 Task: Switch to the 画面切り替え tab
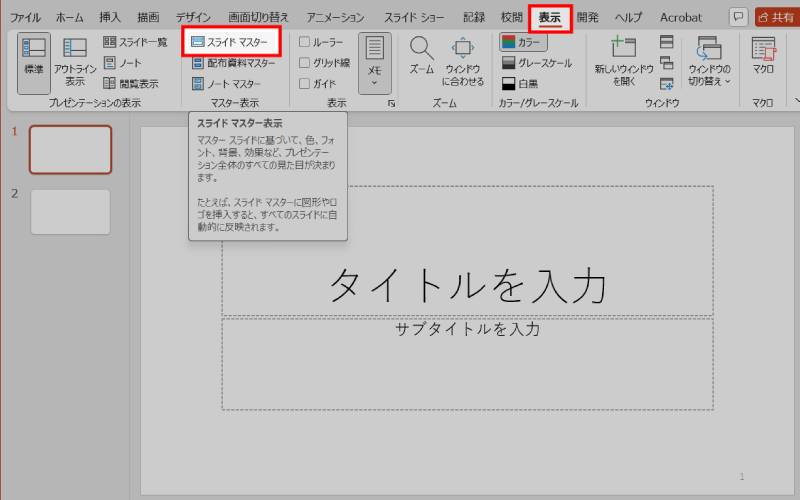pos(258,17)
